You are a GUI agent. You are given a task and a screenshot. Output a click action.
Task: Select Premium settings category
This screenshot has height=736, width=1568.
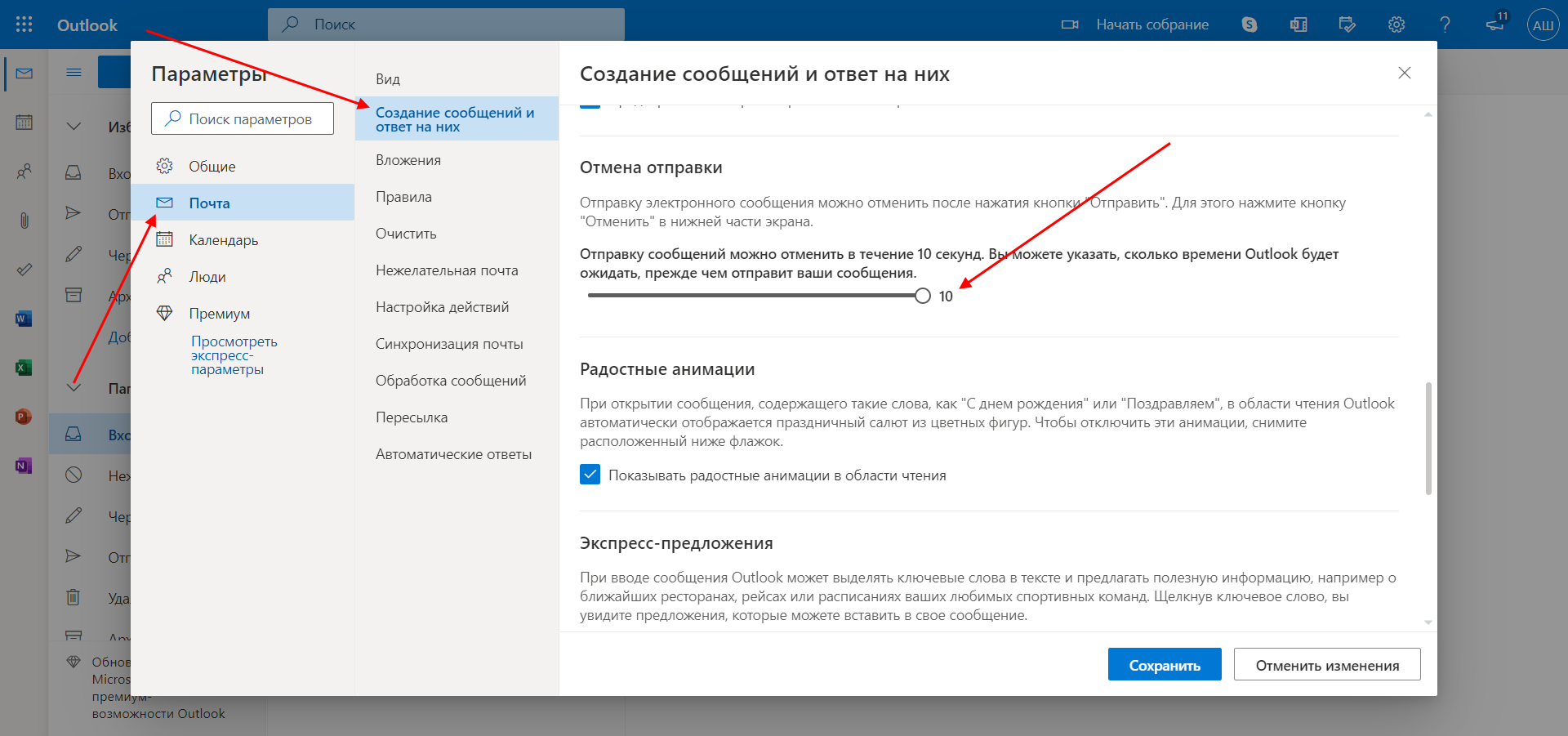coord(243,313)
